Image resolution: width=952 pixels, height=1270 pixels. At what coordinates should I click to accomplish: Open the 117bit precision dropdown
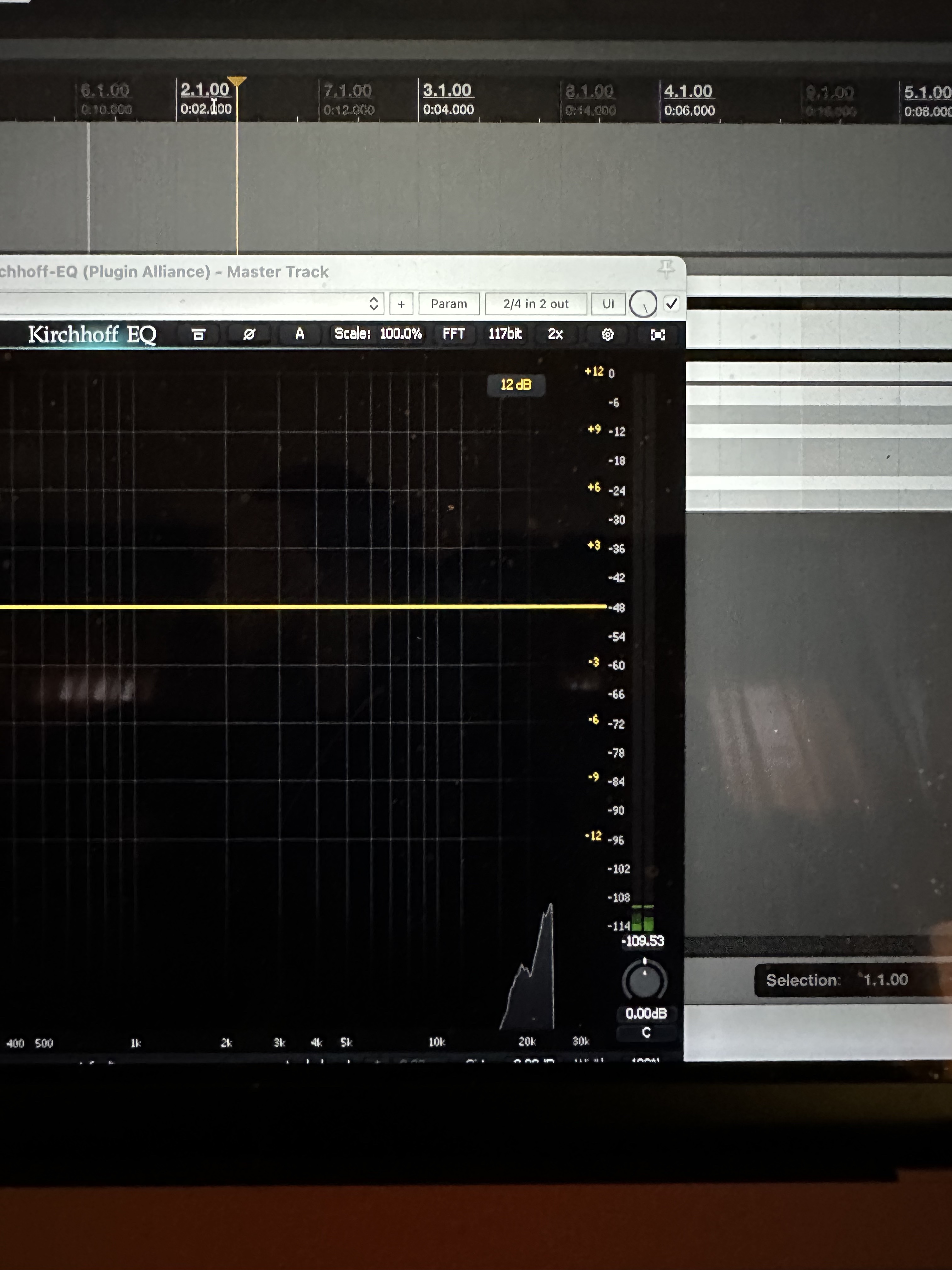[505, 334]
